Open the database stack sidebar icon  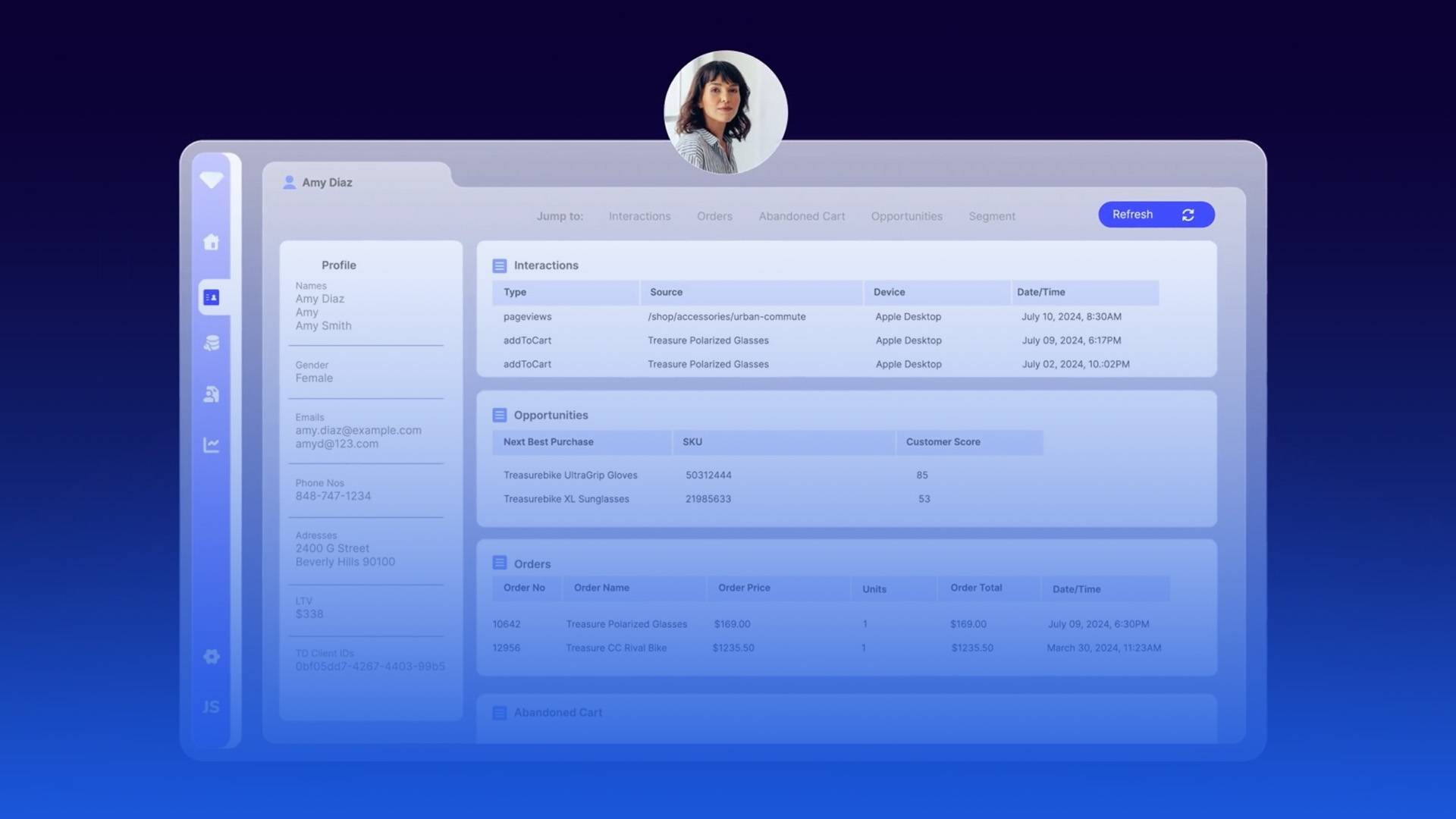click(212, 344)
